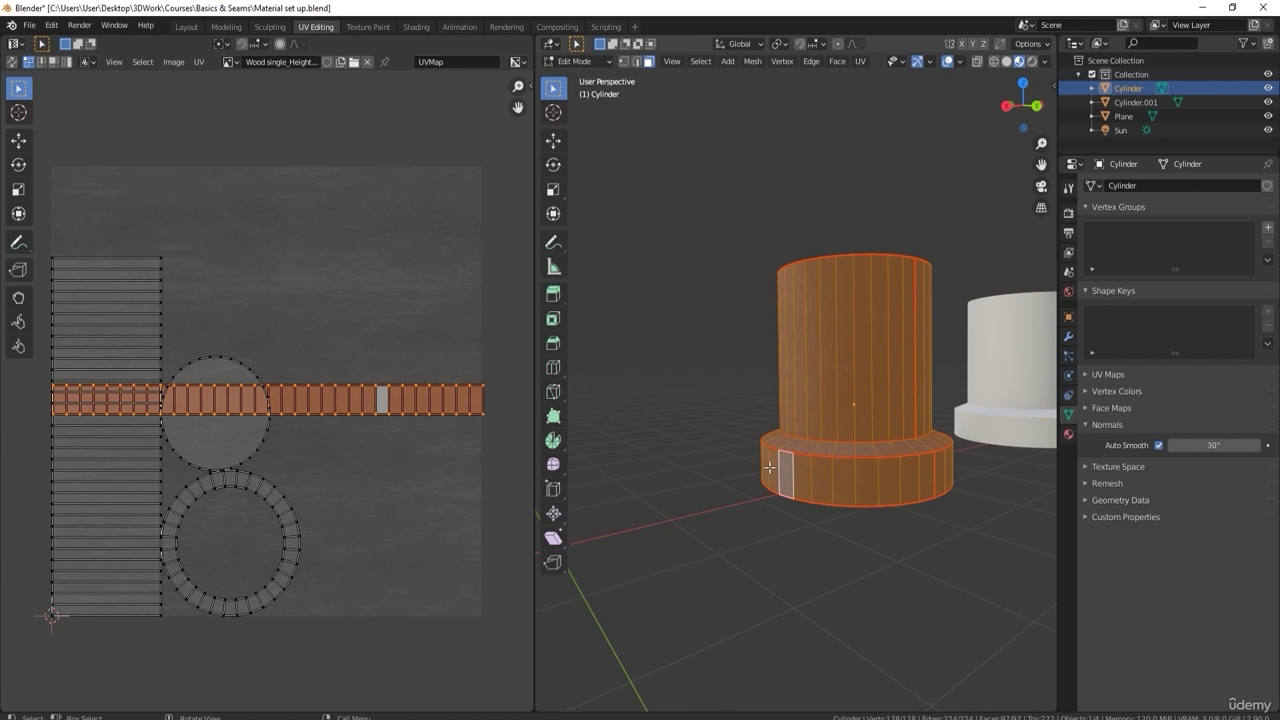Disable the Auto Smooth checkbox
This screenshot has height=720, width=1280.
1158,445
